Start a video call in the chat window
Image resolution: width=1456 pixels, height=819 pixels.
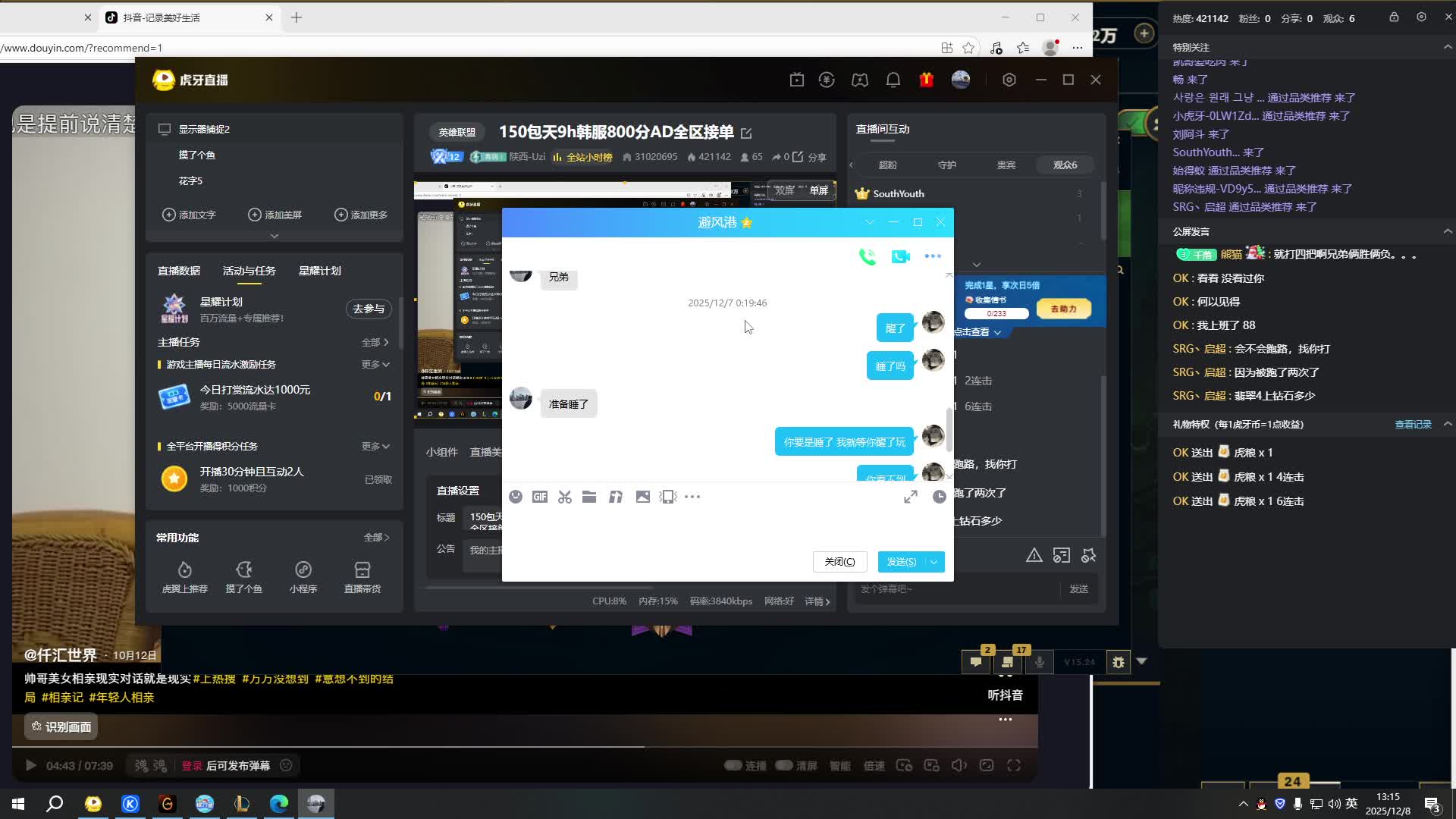[x=900, y=256]
